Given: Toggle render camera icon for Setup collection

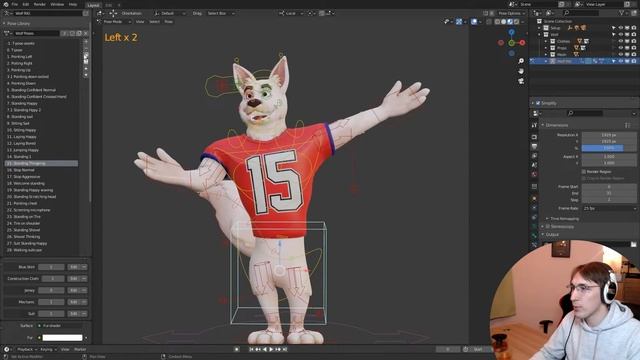Looking at the screenshot, I should point(633,28).
